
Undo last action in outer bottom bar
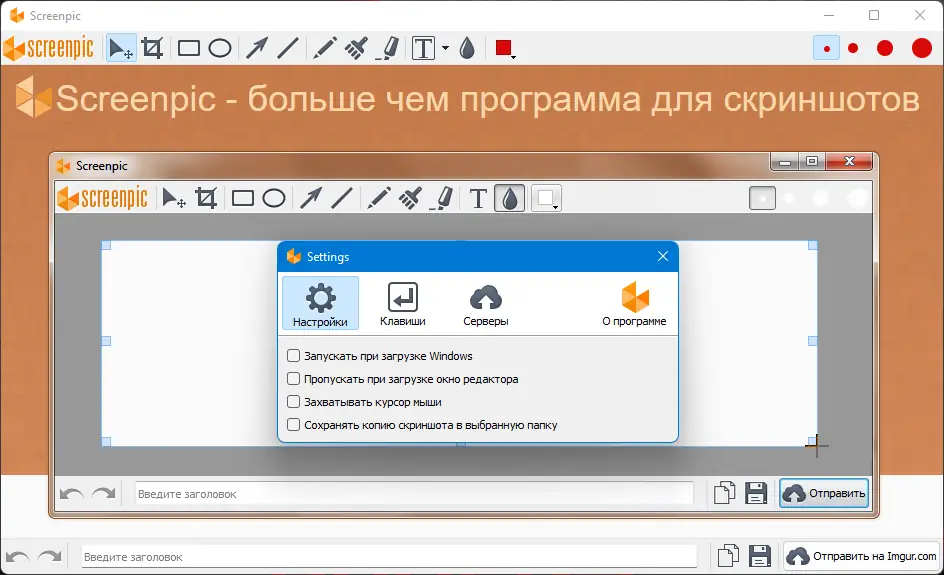click(17, 557)
